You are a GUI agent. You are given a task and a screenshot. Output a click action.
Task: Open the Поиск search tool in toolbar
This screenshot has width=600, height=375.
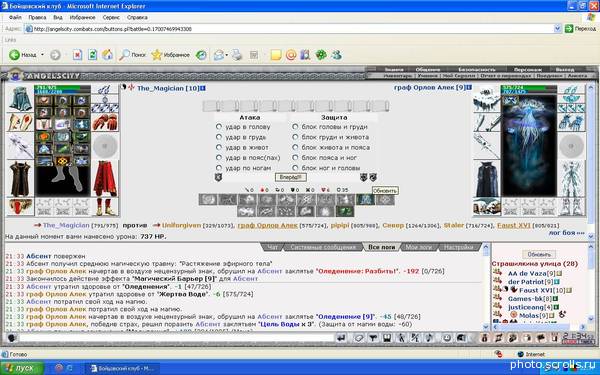(132, 55)
